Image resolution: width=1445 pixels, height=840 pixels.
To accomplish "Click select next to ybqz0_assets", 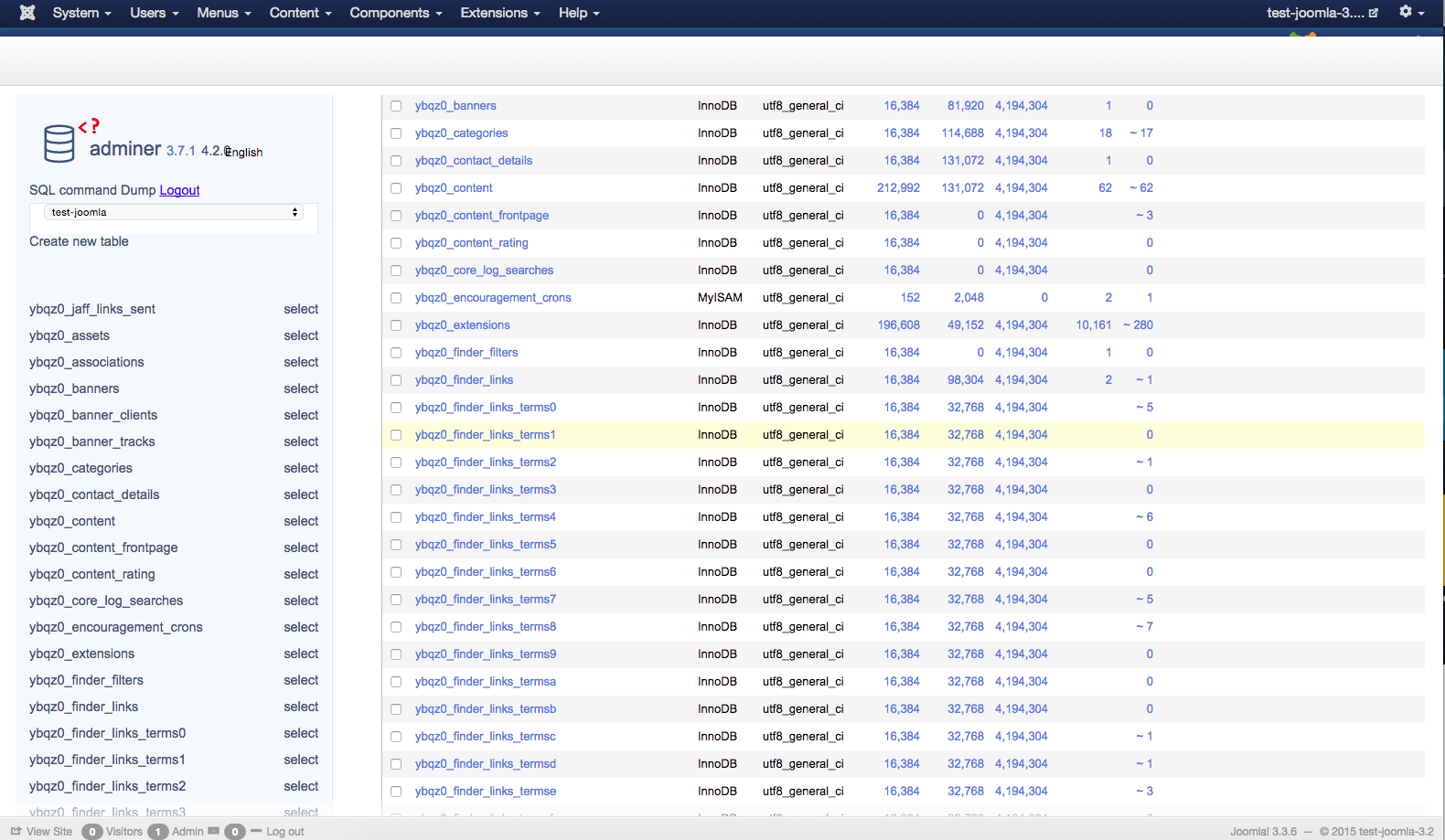I will coord(301,335).
